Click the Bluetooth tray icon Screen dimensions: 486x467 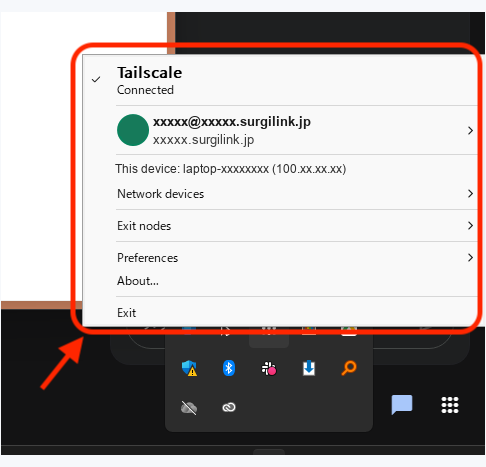click(x=229, y=368)
